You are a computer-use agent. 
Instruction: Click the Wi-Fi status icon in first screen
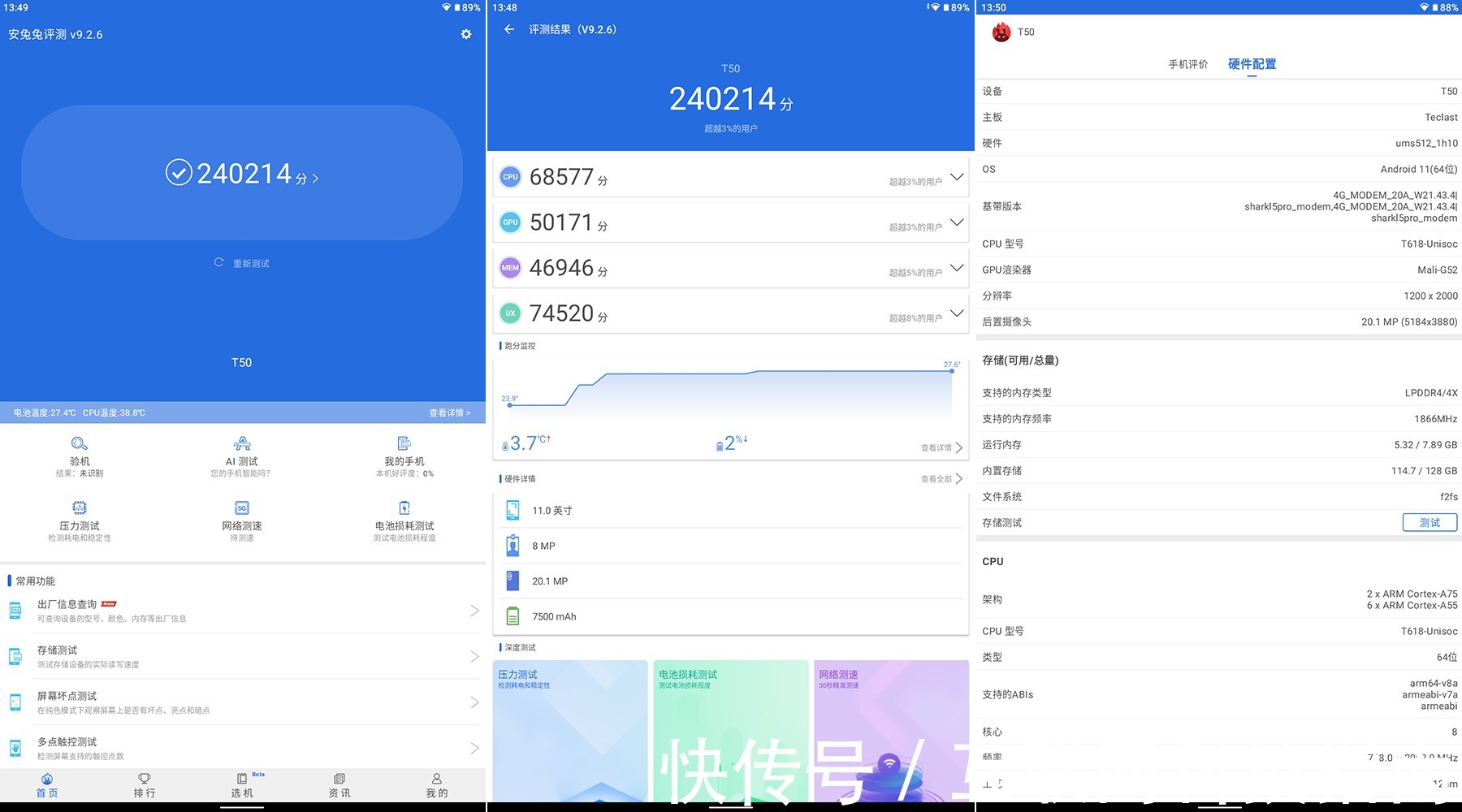446,7
